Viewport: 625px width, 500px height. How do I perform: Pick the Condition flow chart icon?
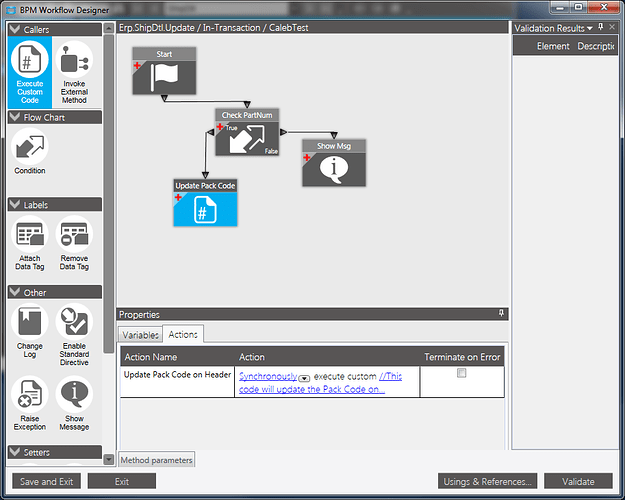(29, 152)
